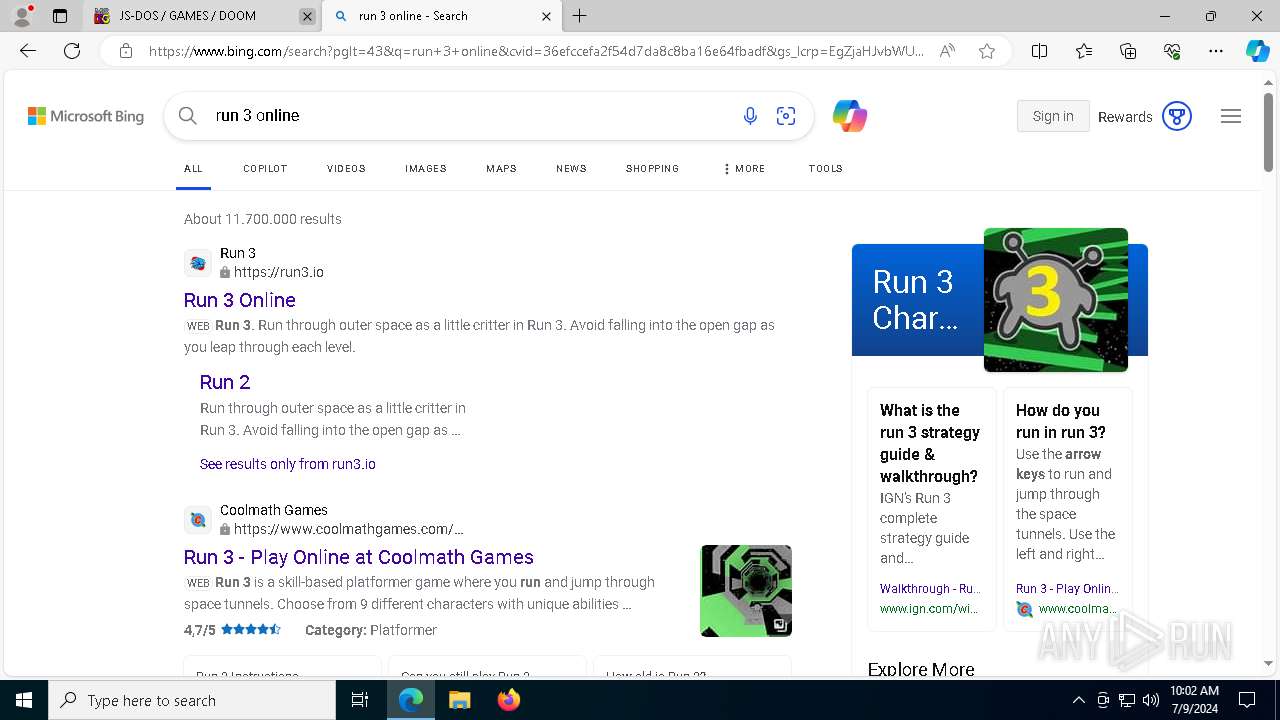View site information lock icon
1280x720 pixels.
pos(125,51)
